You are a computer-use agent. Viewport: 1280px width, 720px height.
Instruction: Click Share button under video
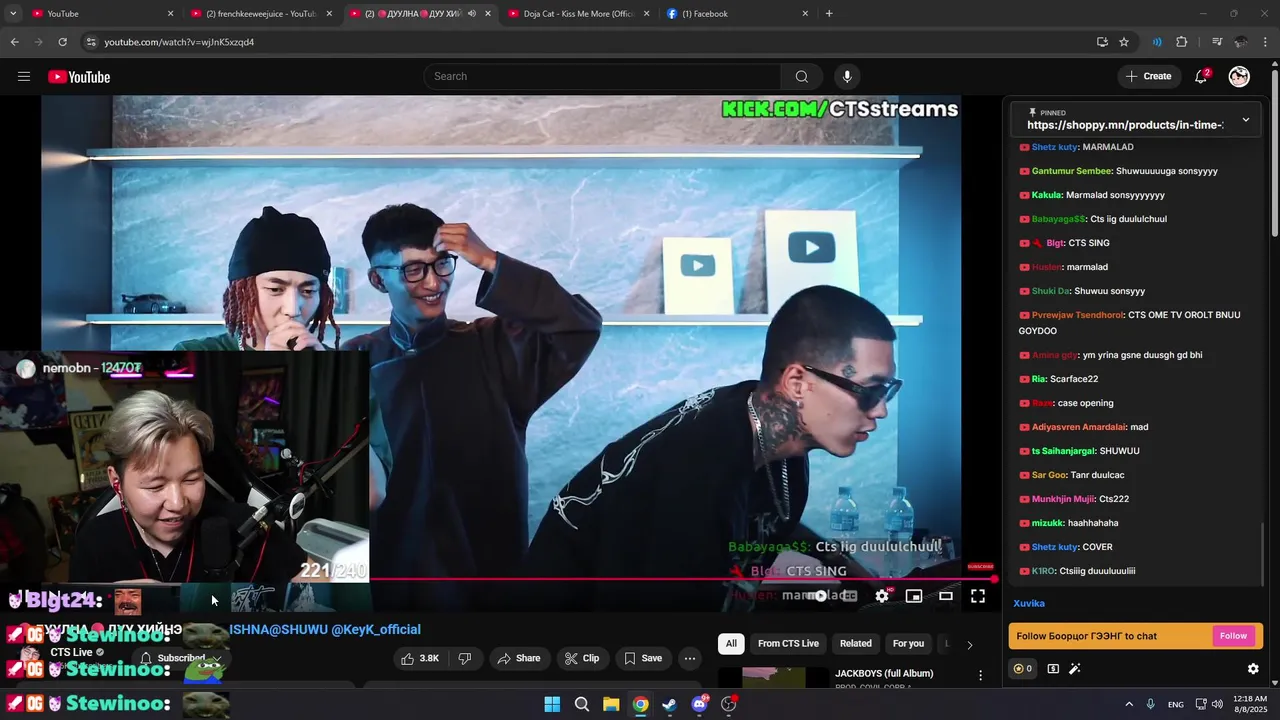click(x=519, y=658)
